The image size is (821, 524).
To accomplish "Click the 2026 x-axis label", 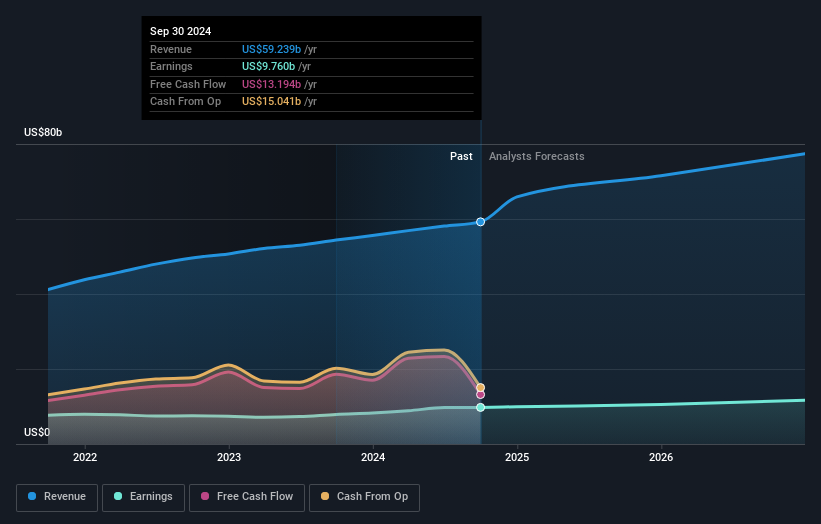I will tap(661, 457).
